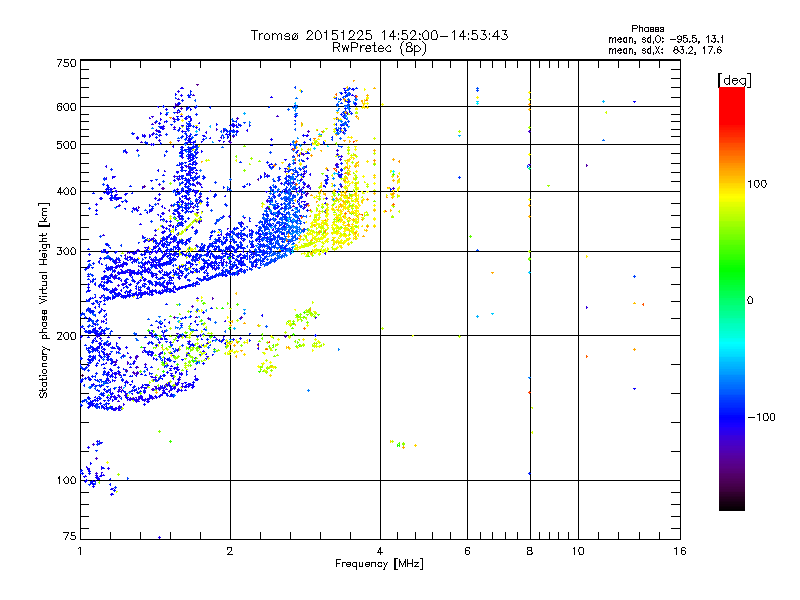This screenshot has height=600, width=800.
Task: Click the x-axis tick label '10'
Action: point(578,551)
